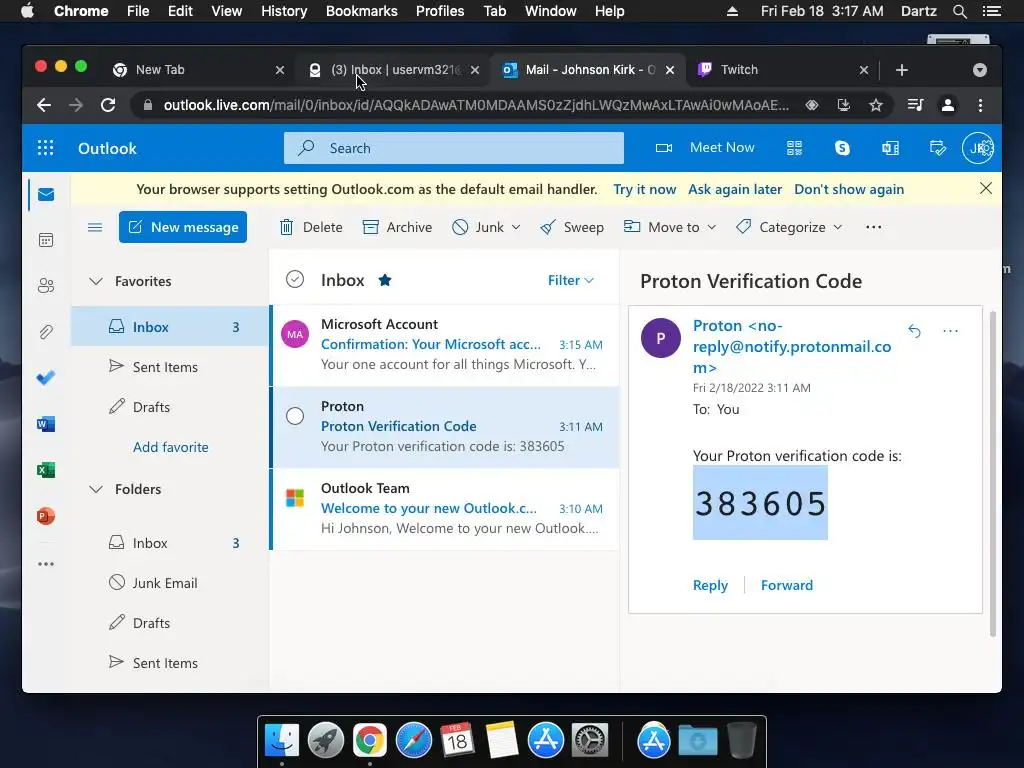Image resolution: width=1024 pixels, height=768 pixels.
Task: Click Ask again later link
Action: 735,189
